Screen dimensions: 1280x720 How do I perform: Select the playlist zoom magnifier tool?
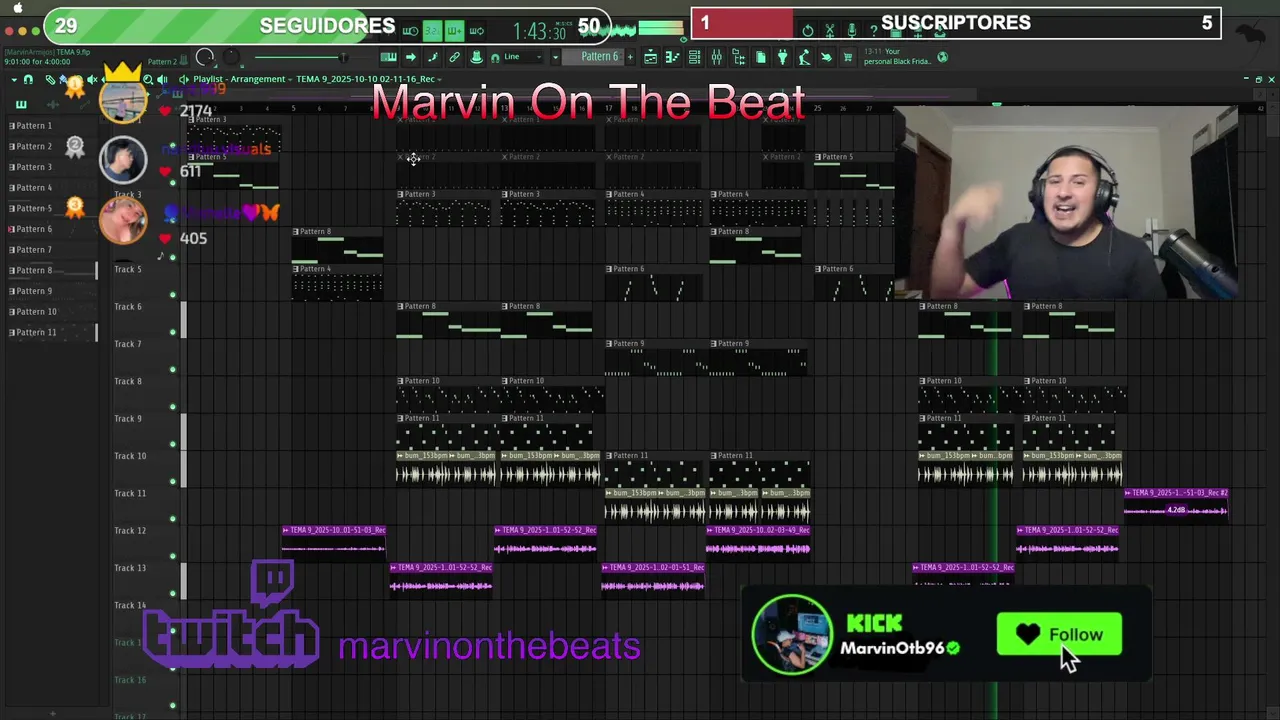[148, 79]
